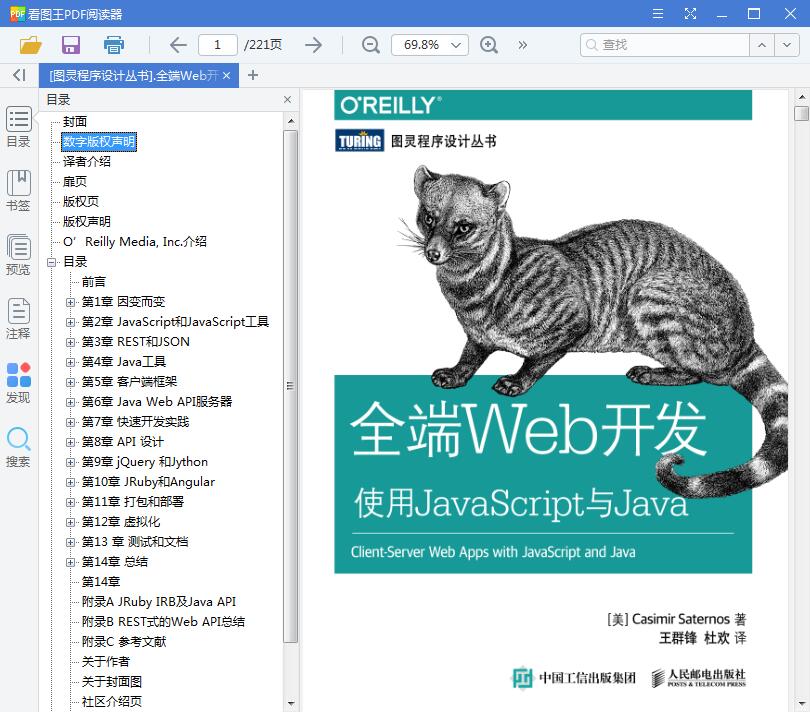
Task: Open the 发现 discover panel
Action: [x=19, y=383]
